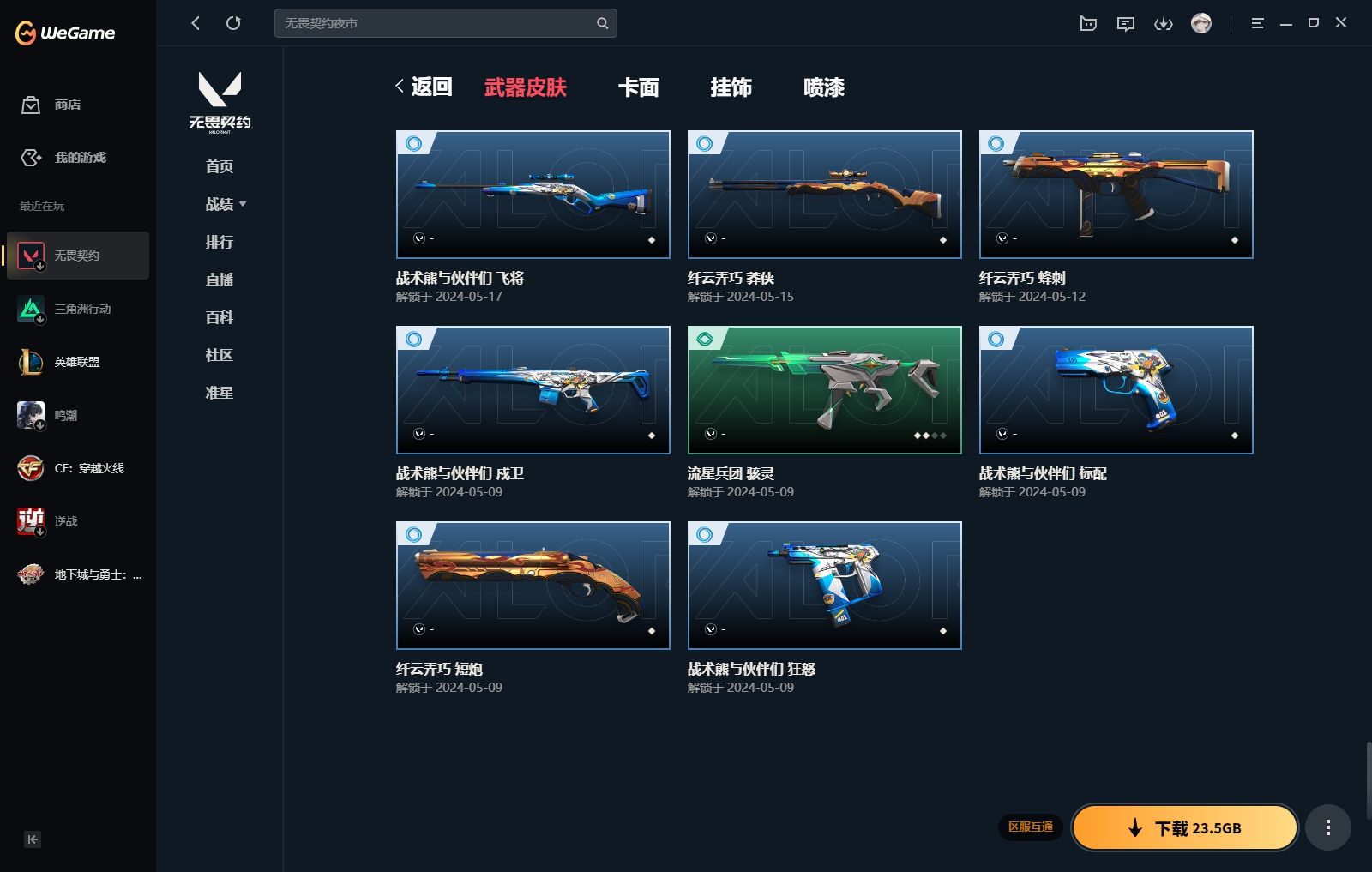
Task: Click the 下载 23.5GB button
Action: coord(1184,827)
